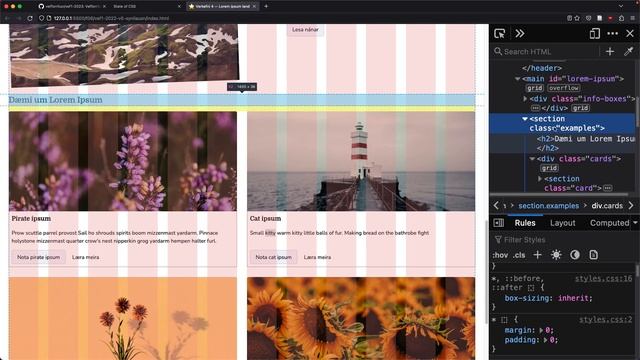This screenshot has height=360, width=640.
Task: Open the sidebar tabs overflow dropdown
Action: (636, 223)
